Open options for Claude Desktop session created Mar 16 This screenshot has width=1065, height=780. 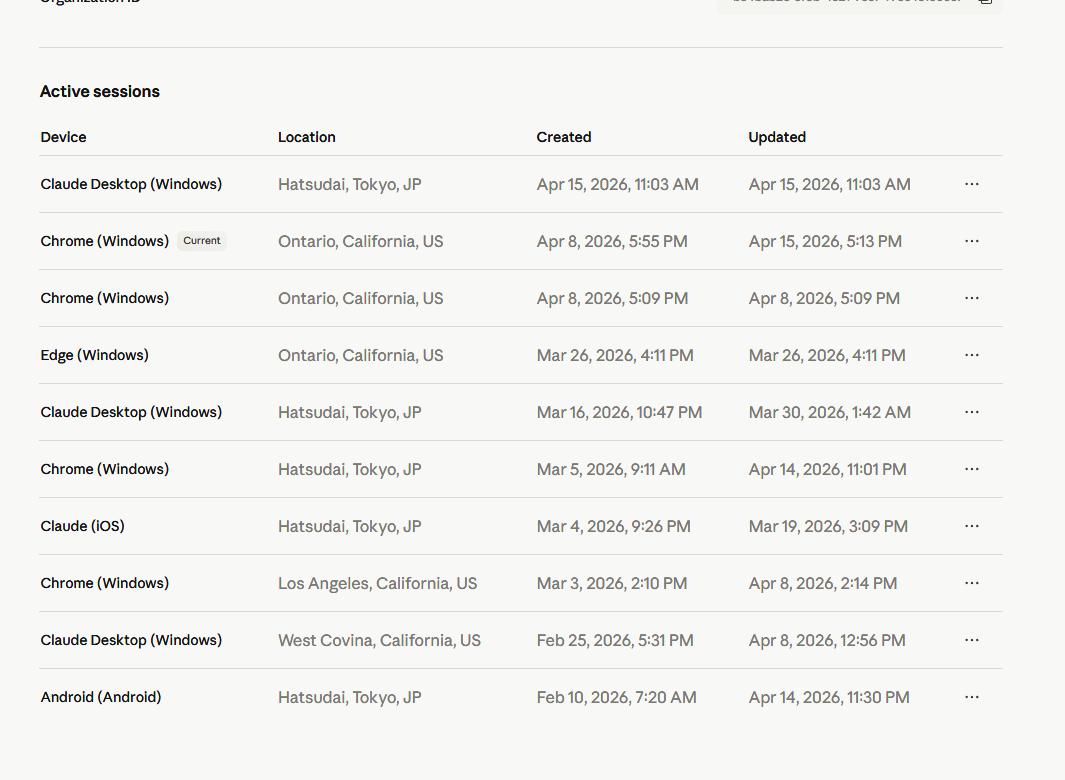(972, 412)
